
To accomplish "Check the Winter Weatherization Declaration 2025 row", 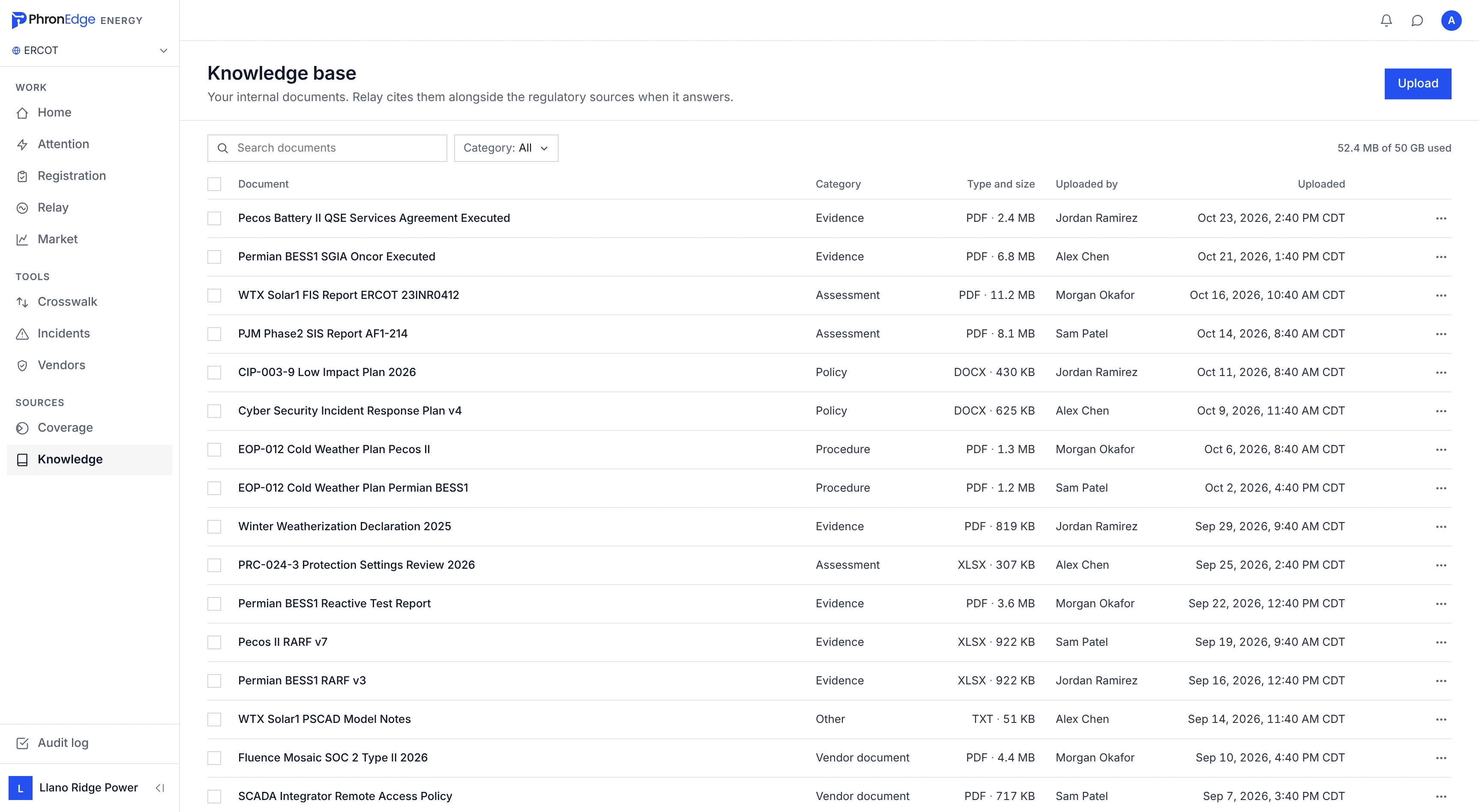I will [x=214, y=526].
